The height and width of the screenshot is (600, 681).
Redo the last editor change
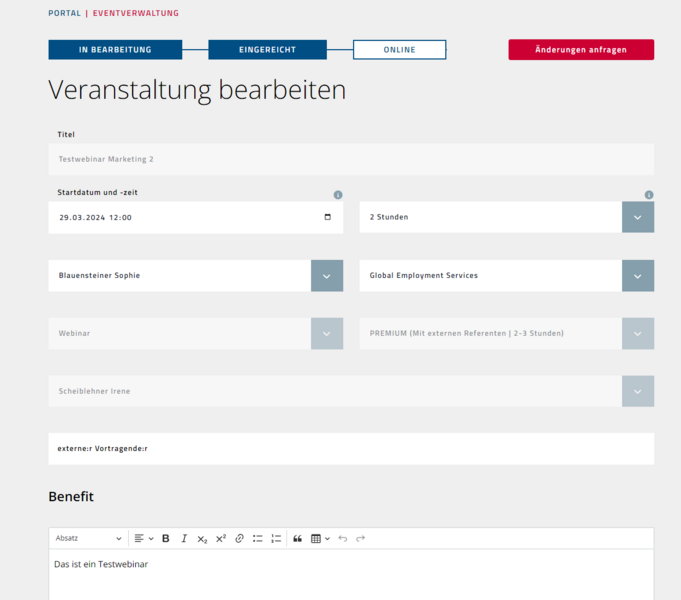click(x=360, y=538)
